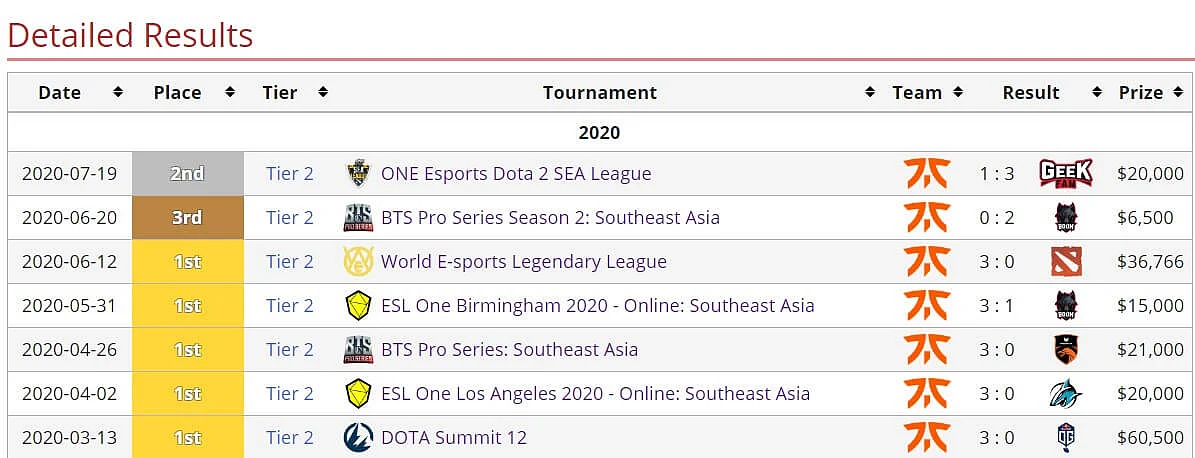The height and width of the screenshot is (458, 1195).
Task: Click the ESL One Birmingham tournament icon
Action: coord(358,306)
